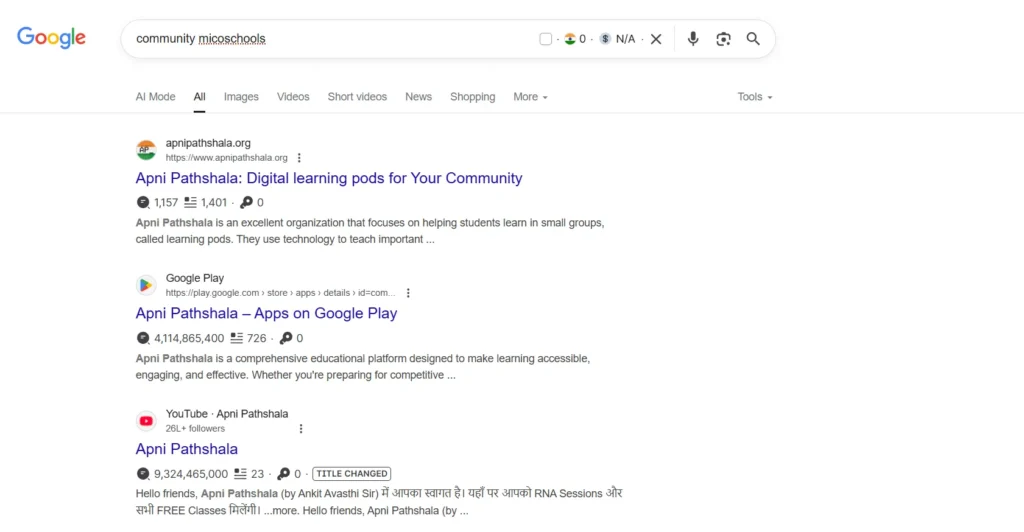Click word count icon beside 726
Viewport: 1024px width, 532px height.
click(236, 338)
